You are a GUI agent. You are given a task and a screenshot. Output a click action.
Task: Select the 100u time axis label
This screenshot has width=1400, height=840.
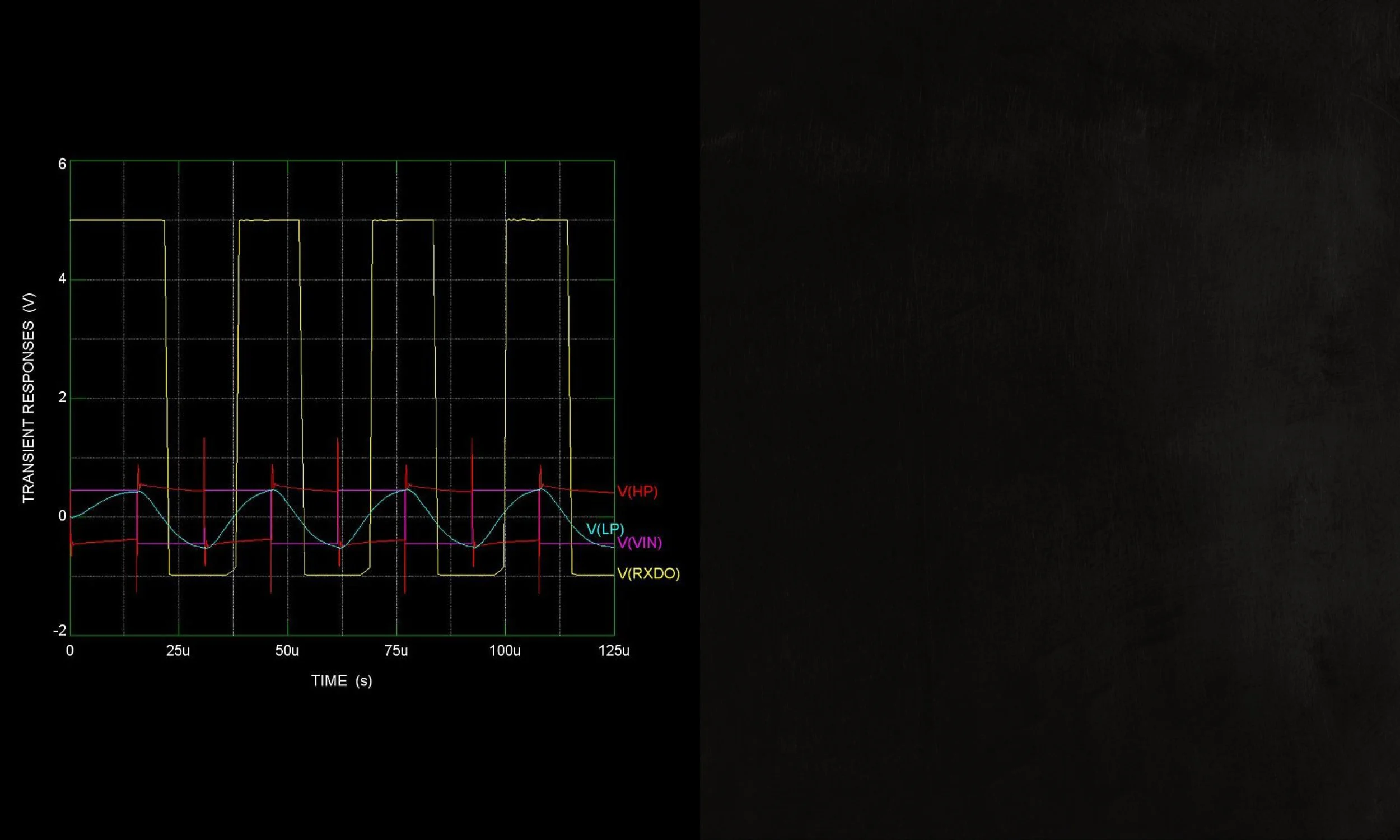(505, 651)
